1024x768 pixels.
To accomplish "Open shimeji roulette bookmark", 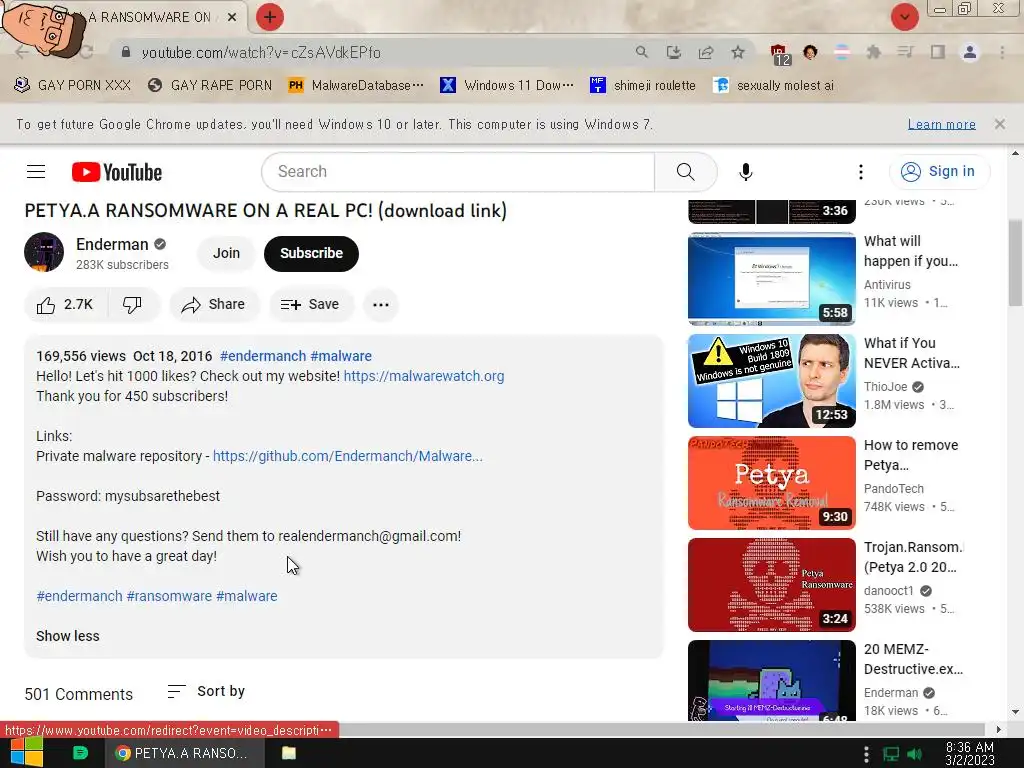I will 643,86.
